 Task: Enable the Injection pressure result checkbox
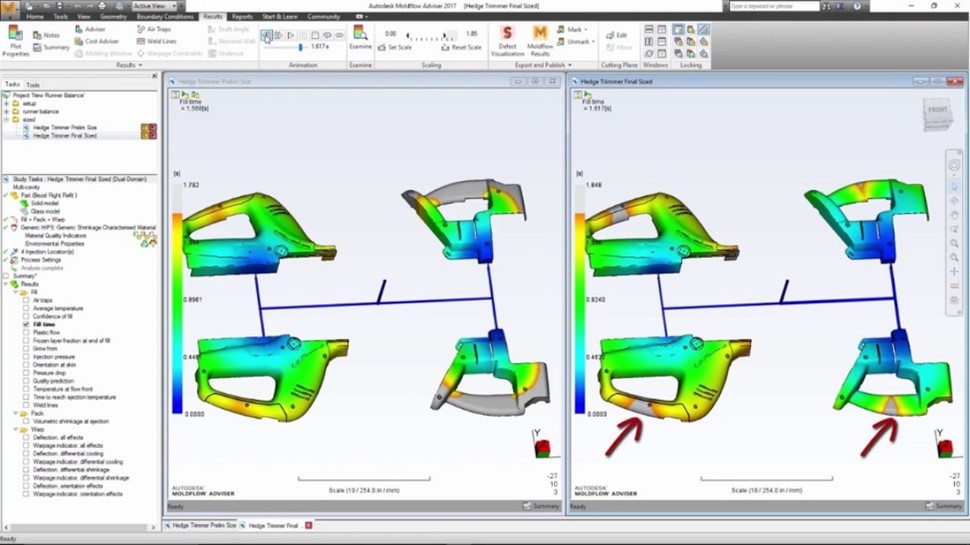point(26,357)
